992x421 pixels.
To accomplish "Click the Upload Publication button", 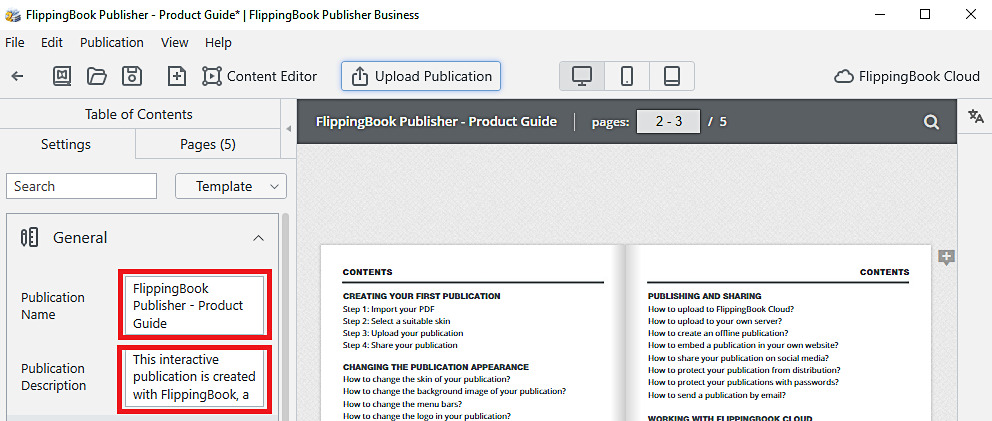I will point(421,76).
